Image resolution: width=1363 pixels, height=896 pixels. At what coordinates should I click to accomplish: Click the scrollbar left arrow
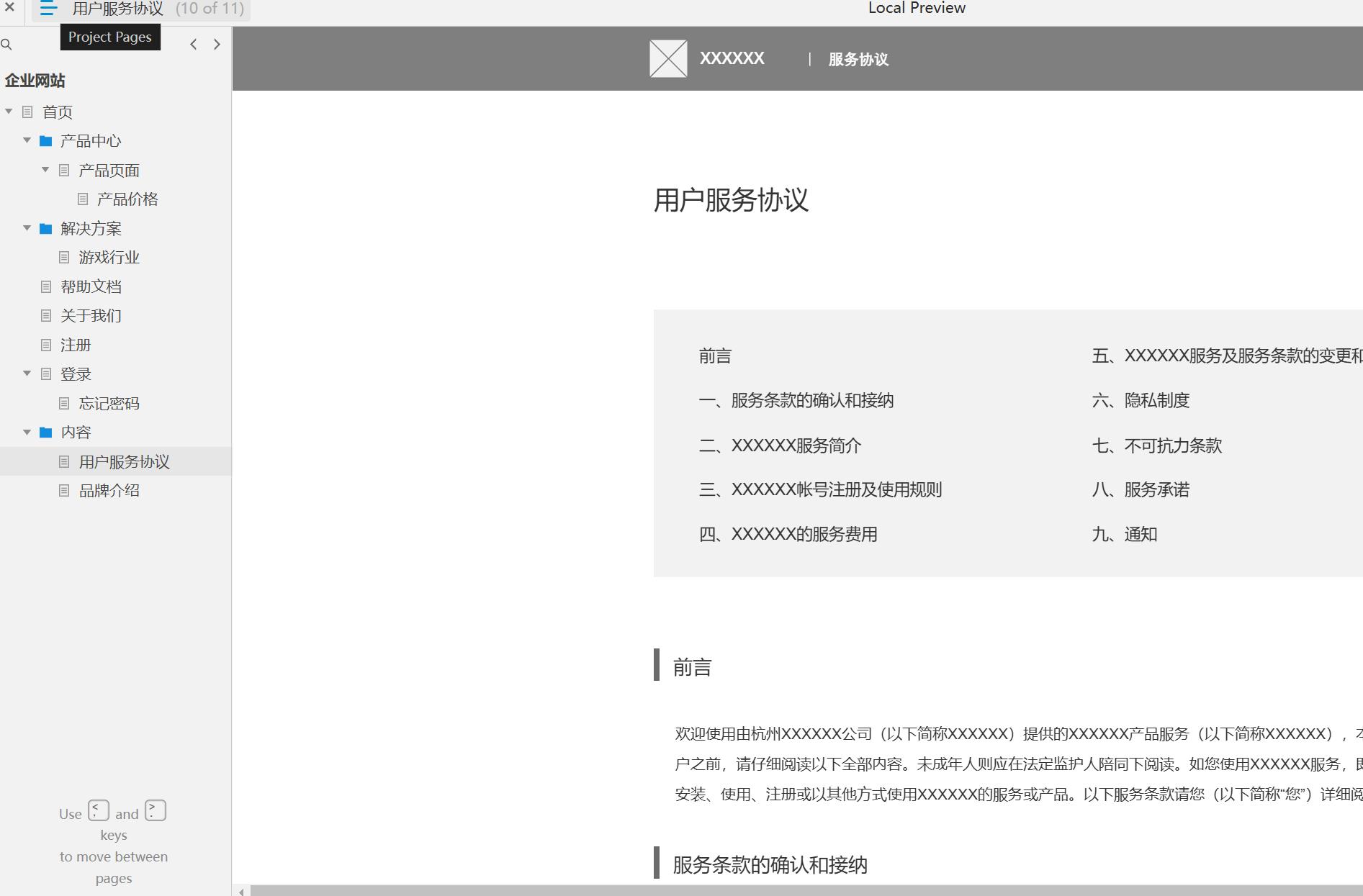tap(241, 892)
